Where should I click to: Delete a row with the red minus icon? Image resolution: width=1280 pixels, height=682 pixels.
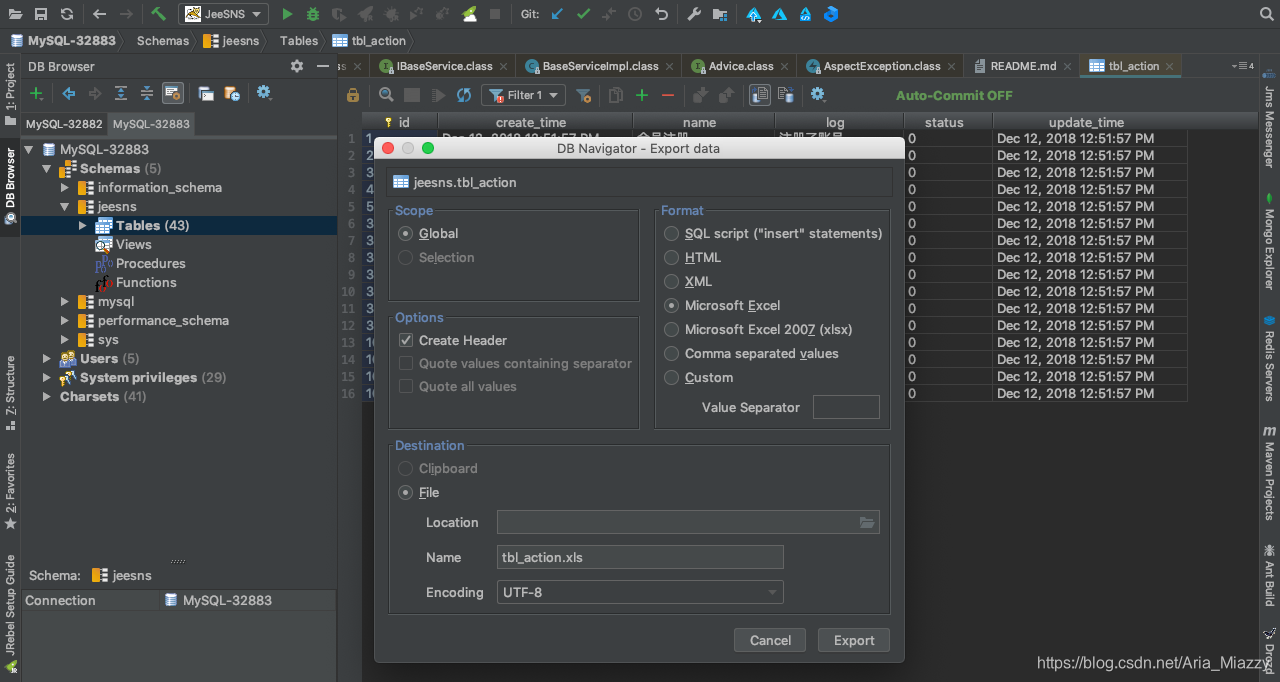click(668, 95)
